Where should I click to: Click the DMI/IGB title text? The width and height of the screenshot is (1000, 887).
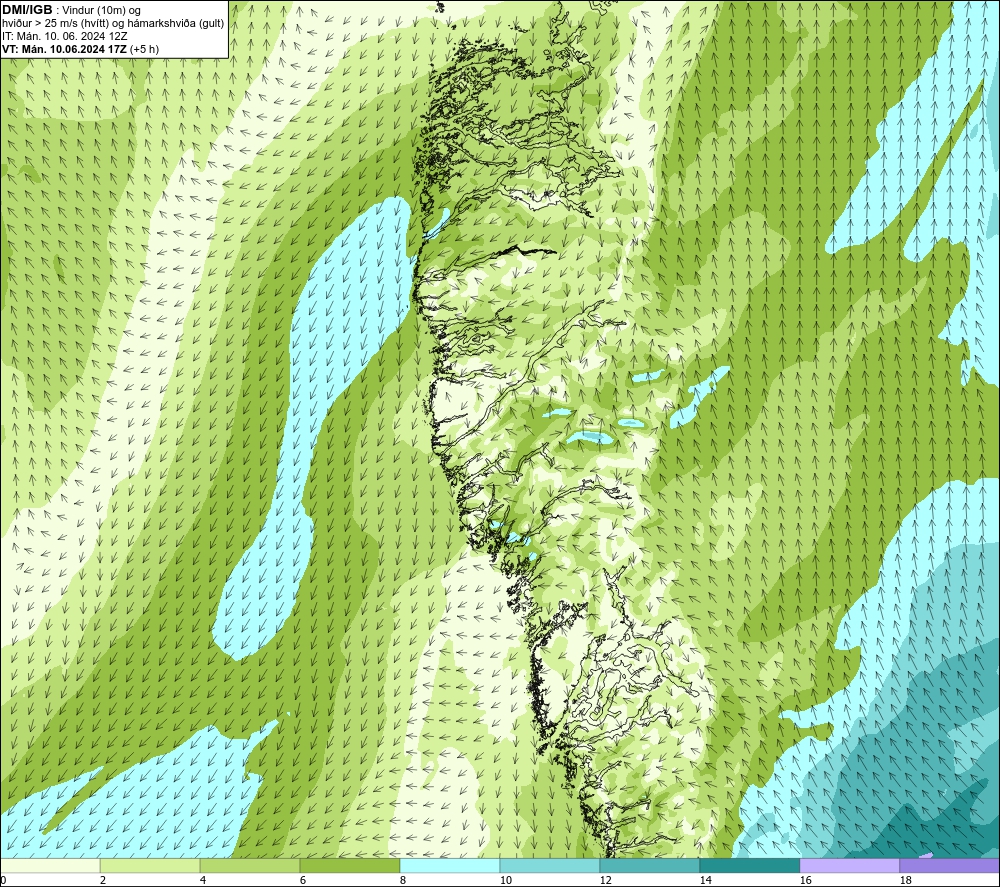27,10
